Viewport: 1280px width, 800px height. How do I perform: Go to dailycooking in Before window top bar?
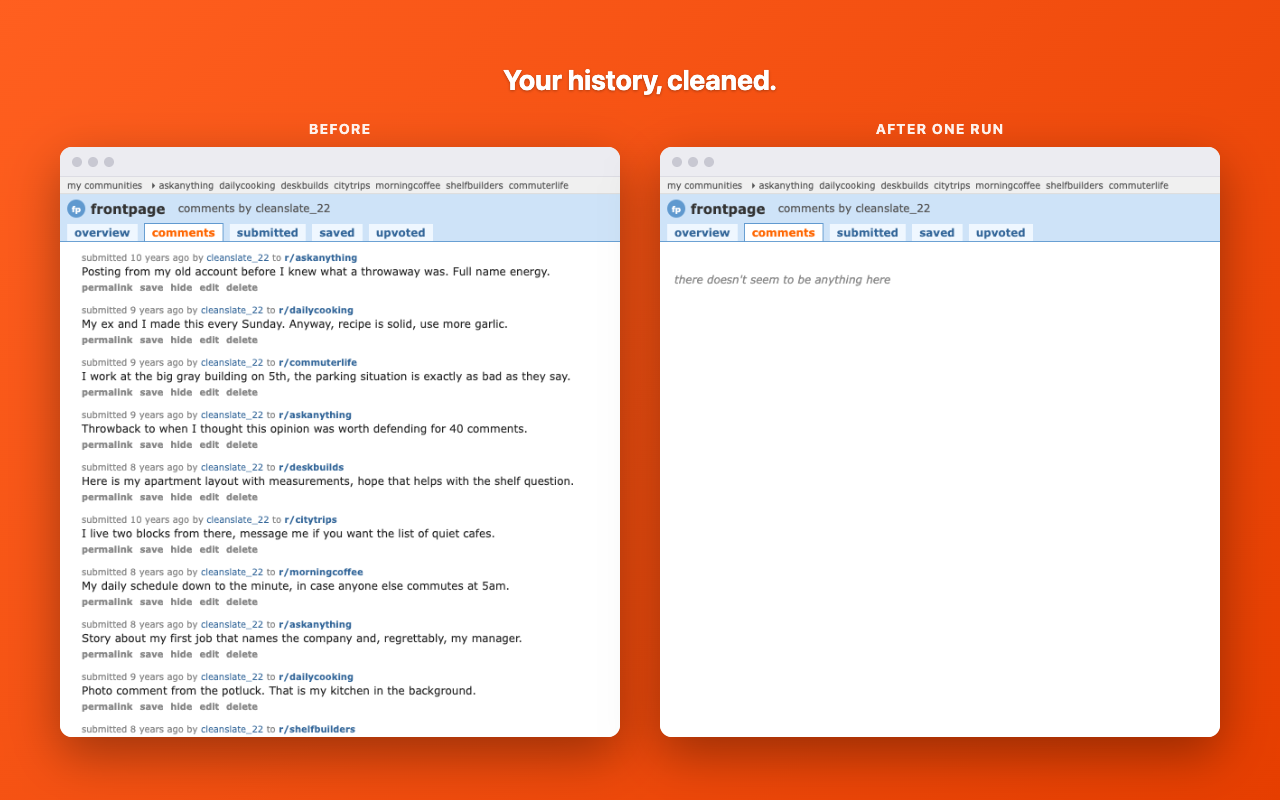point(247,186)
